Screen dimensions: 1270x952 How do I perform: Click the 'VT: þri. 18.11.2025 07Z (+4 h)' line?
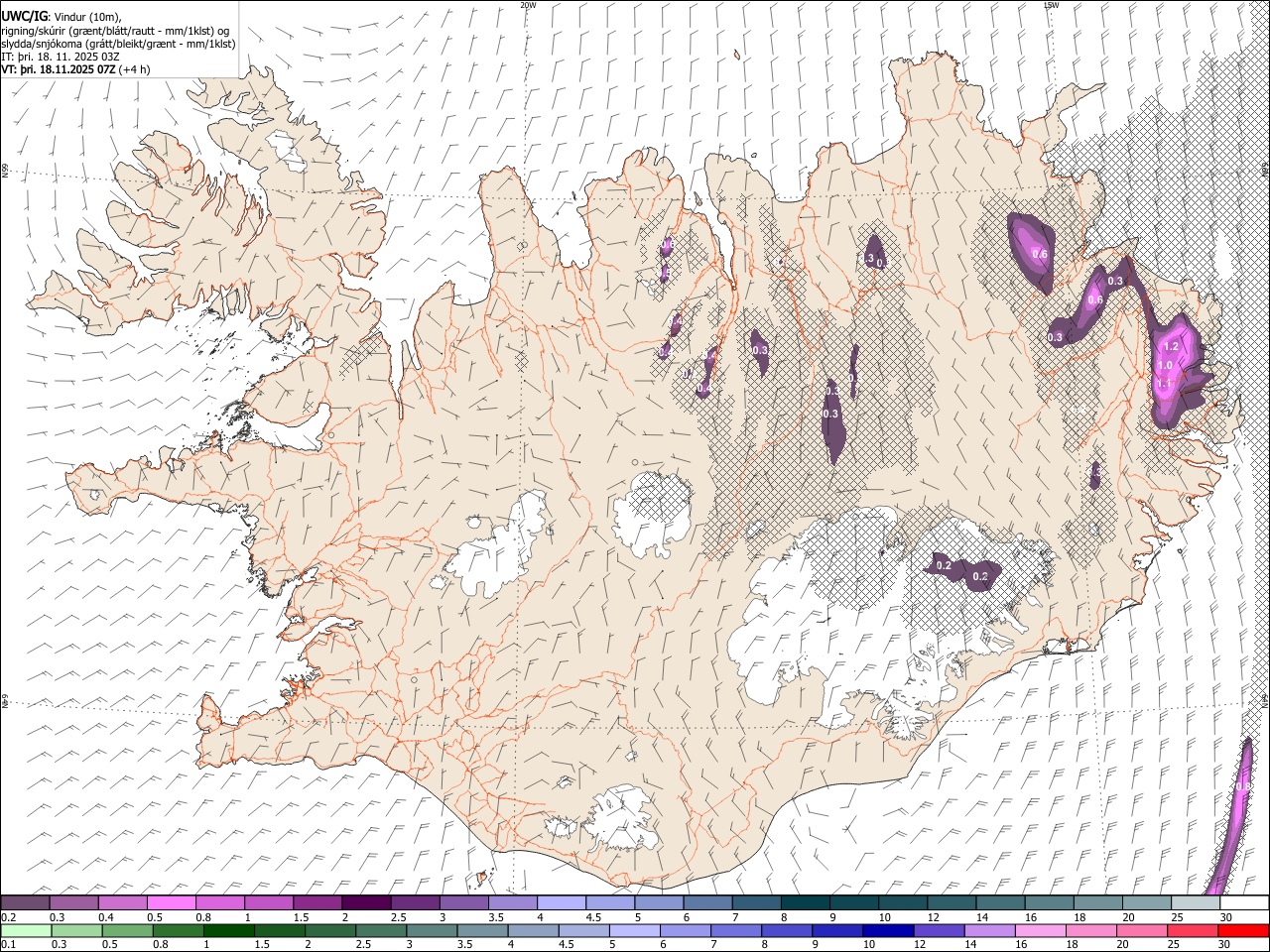(76, 69)
